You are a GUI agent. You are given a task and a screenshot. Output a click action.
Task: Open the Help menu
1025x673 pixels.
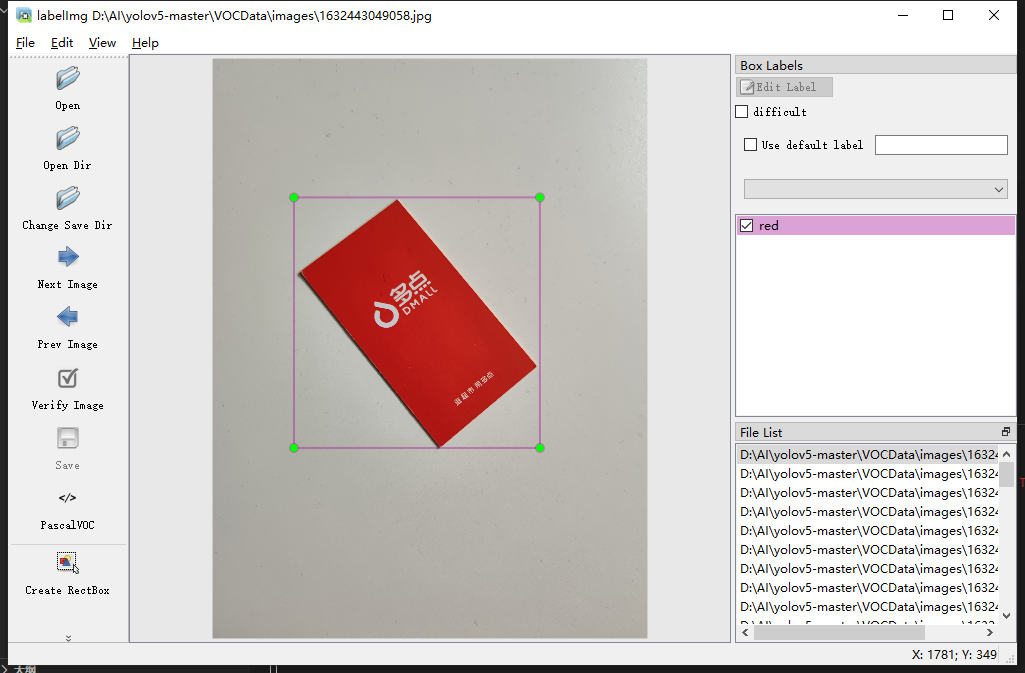(x=145, y=42)
